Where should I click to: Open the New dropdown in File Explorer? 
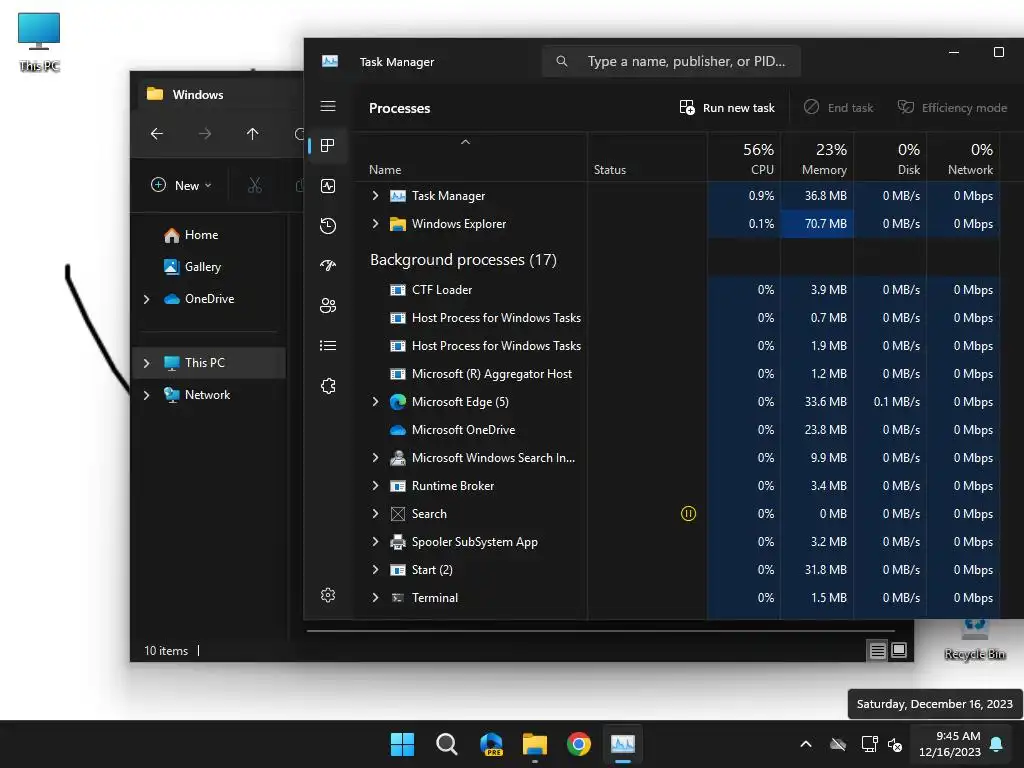coord(182,185)
